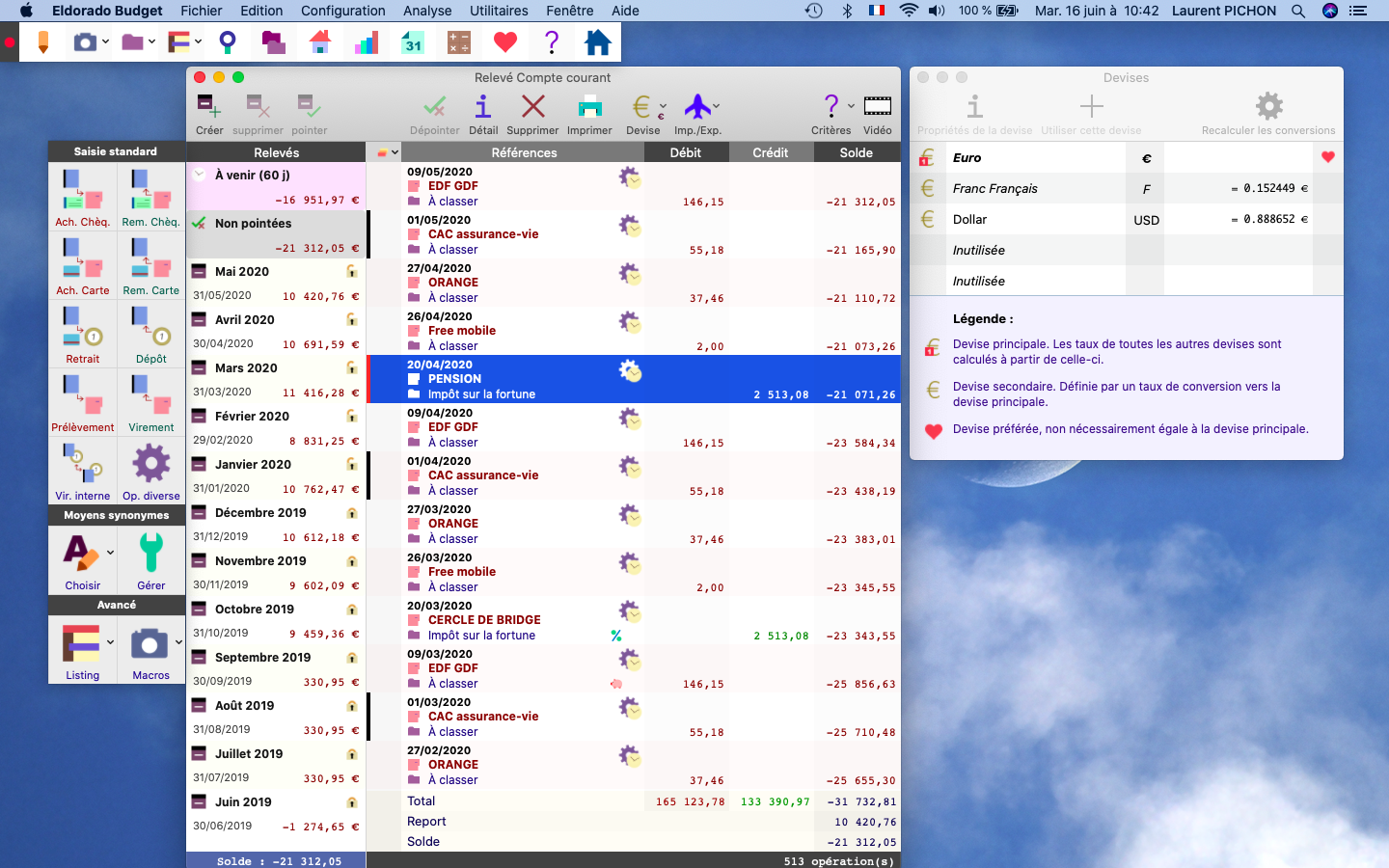Expand the À venir (60 j) disclosure
This screenshot has width=1389, height=868.
[200, 176]
